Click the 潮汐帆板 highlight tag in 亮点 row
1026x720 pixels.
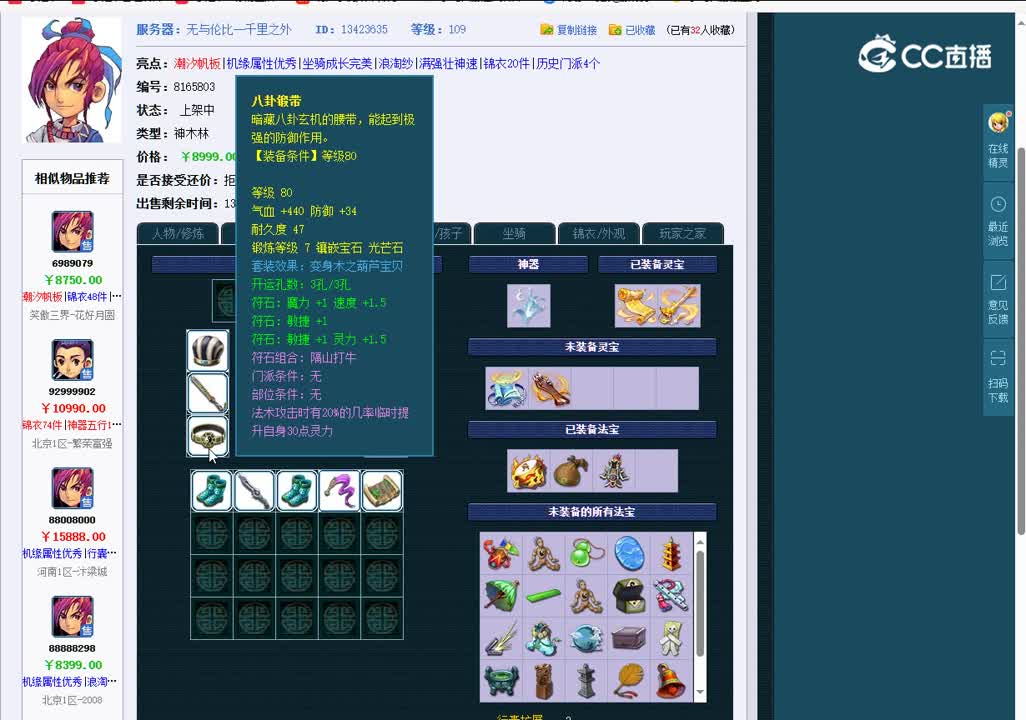point(198,63)
